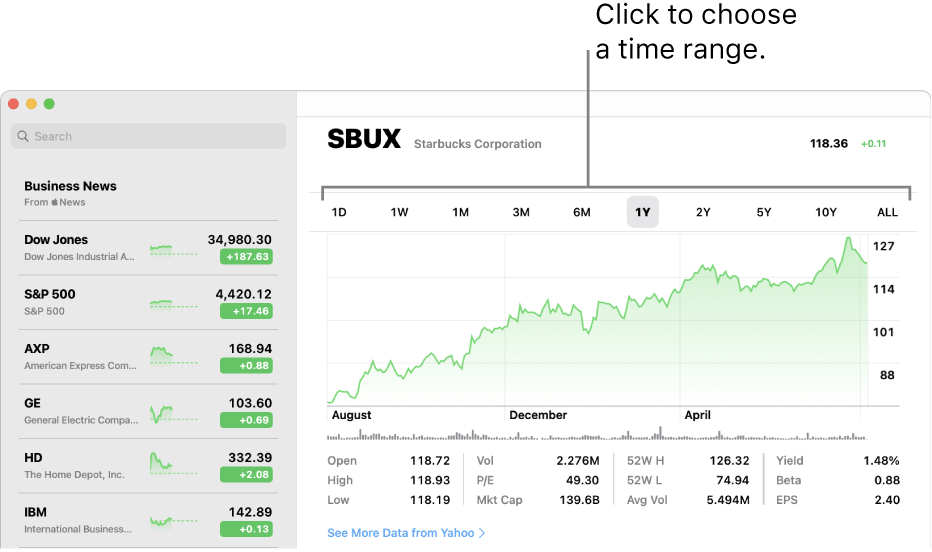The image size is (932, 552).
Task: Show the ALL time range
Action: (887, 212)
